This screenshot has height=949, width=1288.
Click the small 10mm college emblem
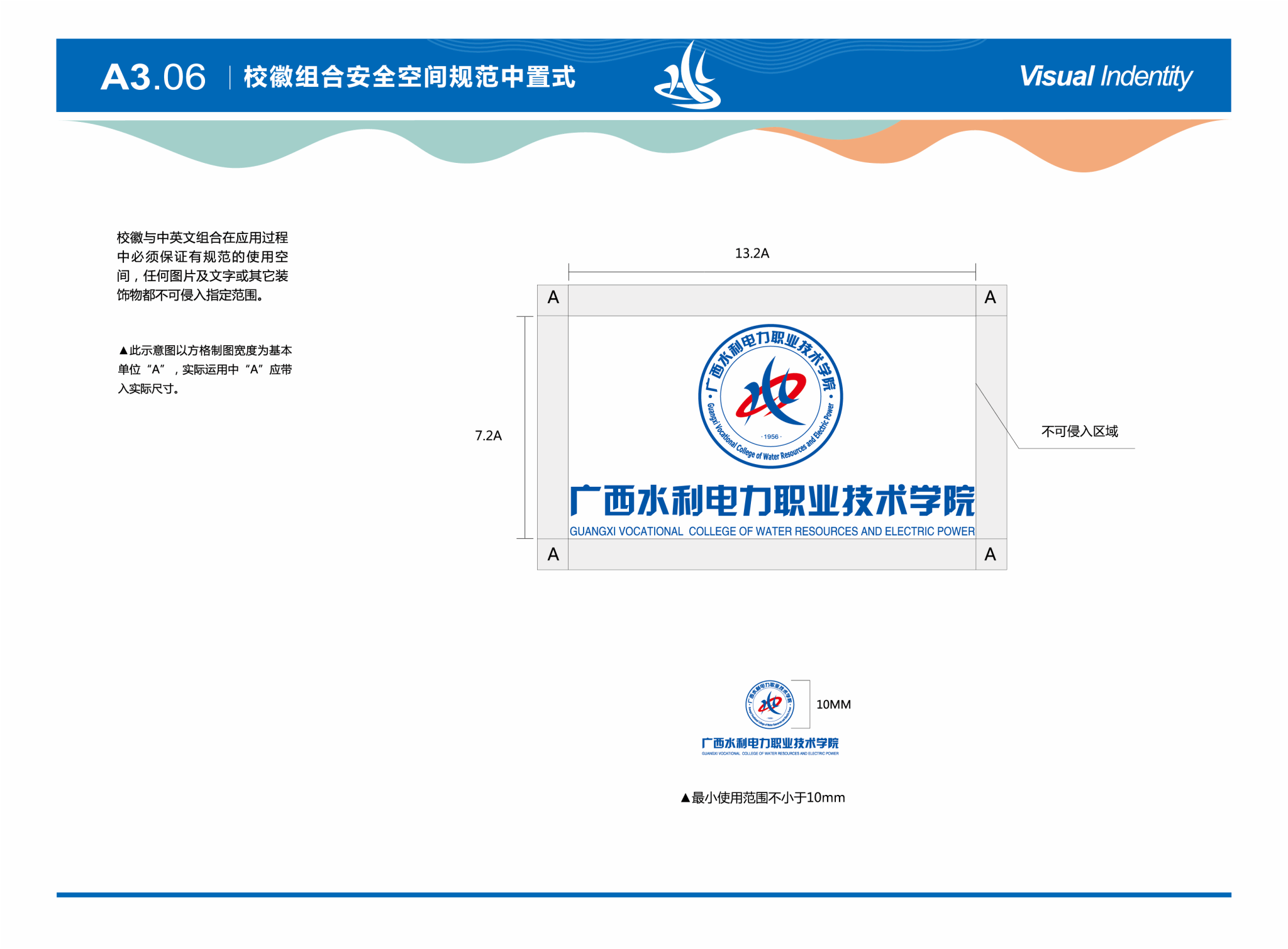point(769,704)
